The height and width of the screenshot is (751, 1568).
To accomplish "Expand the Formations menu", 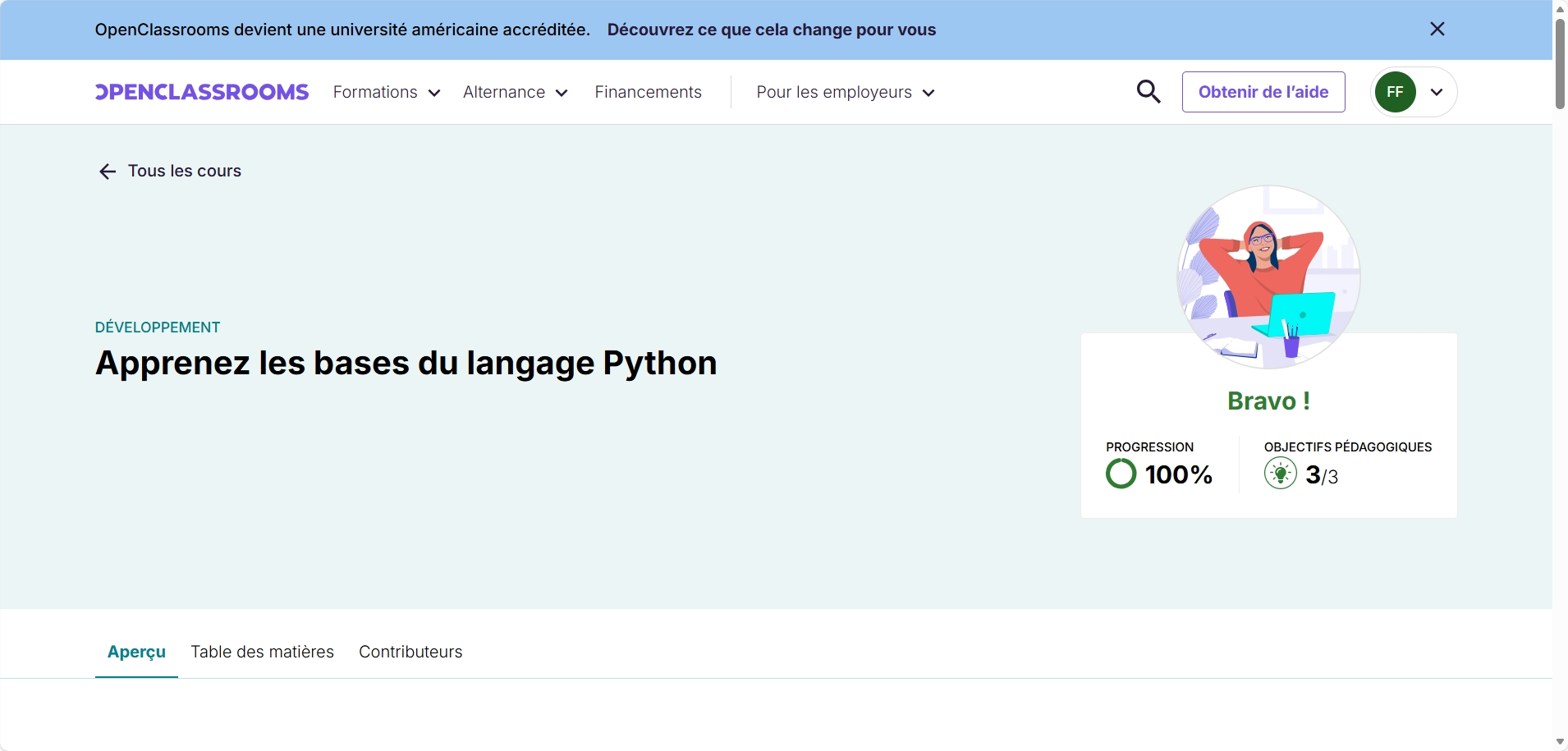I will pyautogui.click(x=387, y=92).
